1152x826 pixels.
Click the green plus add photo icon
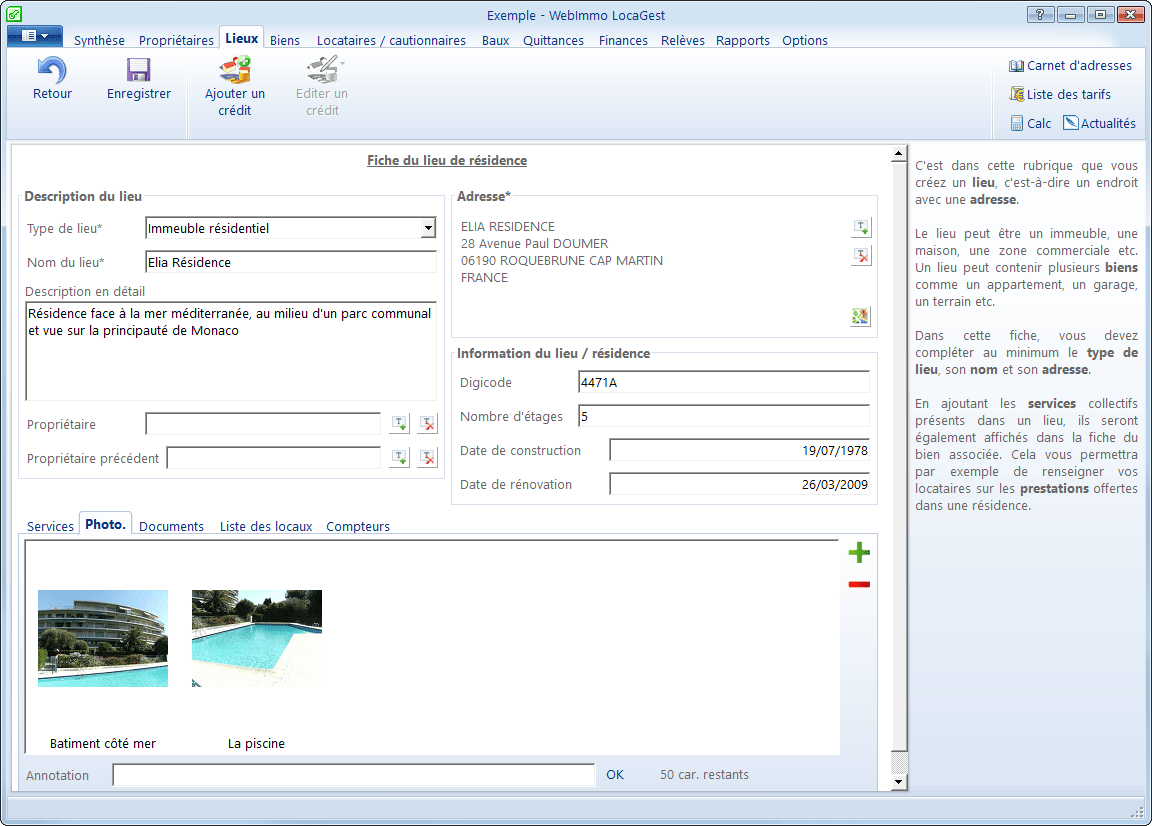859,553
